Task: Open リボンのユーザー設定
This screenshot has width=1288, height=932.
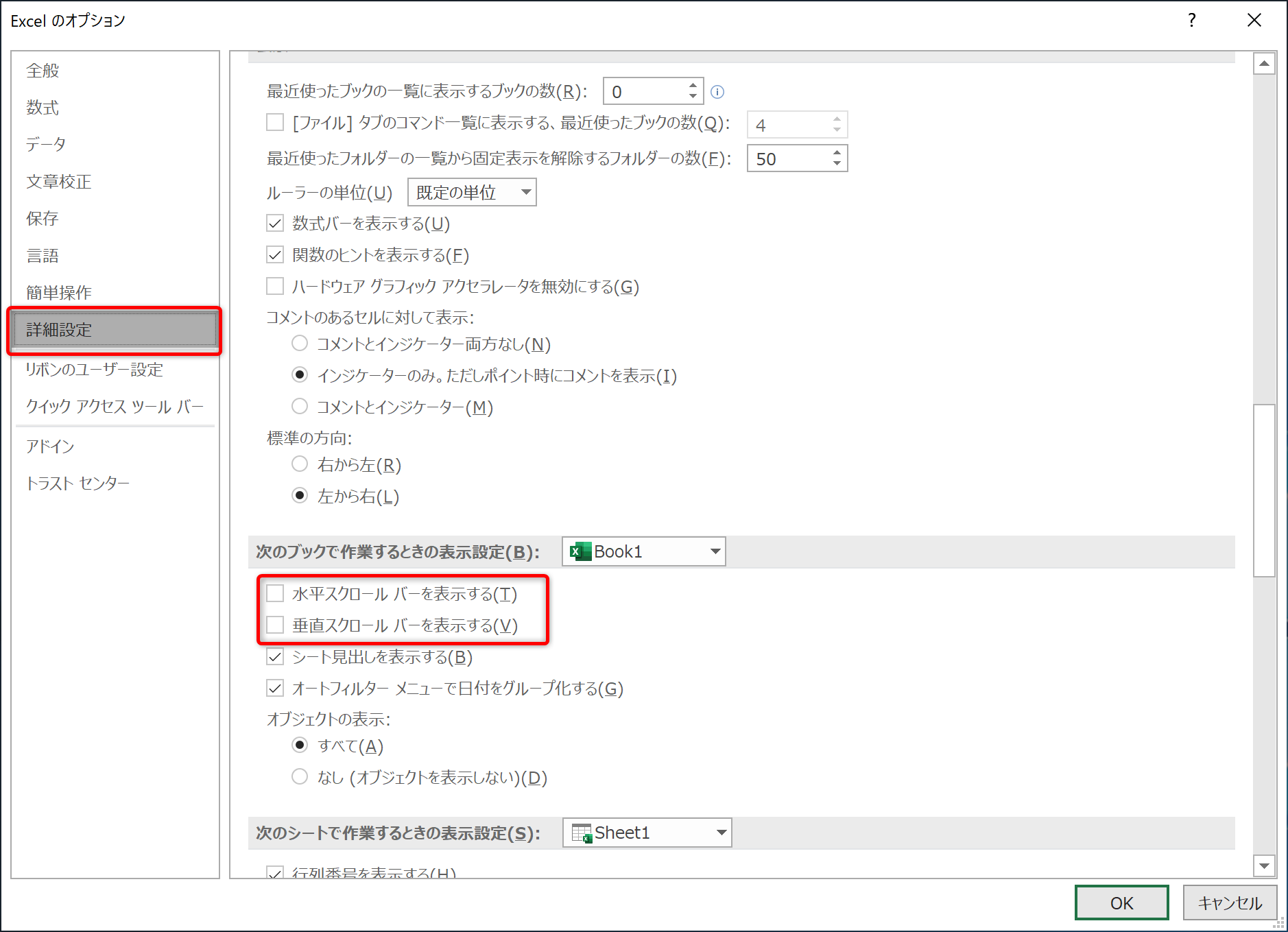Action: coord(115,370)
